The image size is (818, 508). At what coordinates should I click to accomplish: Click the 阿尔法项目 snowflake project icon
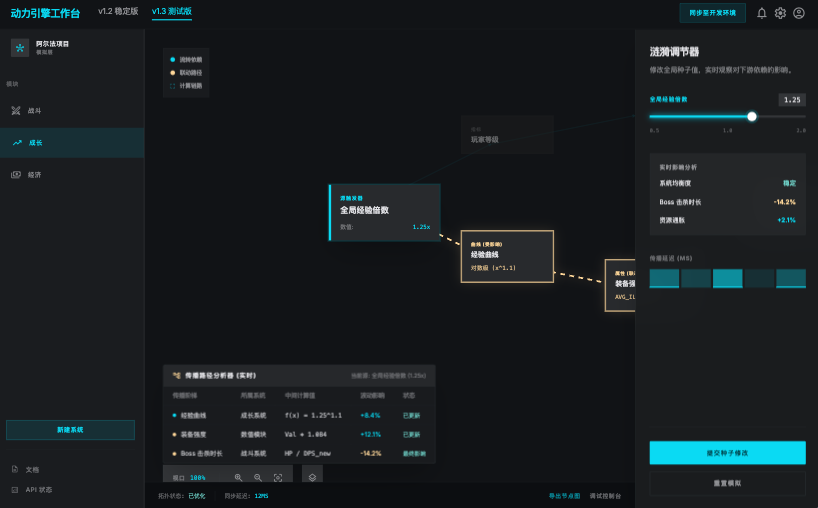tap(19, 47)
